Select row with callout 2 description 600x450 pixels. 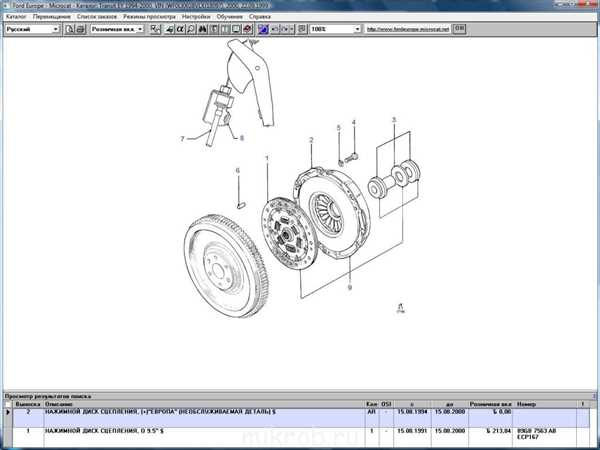(300, 417)
